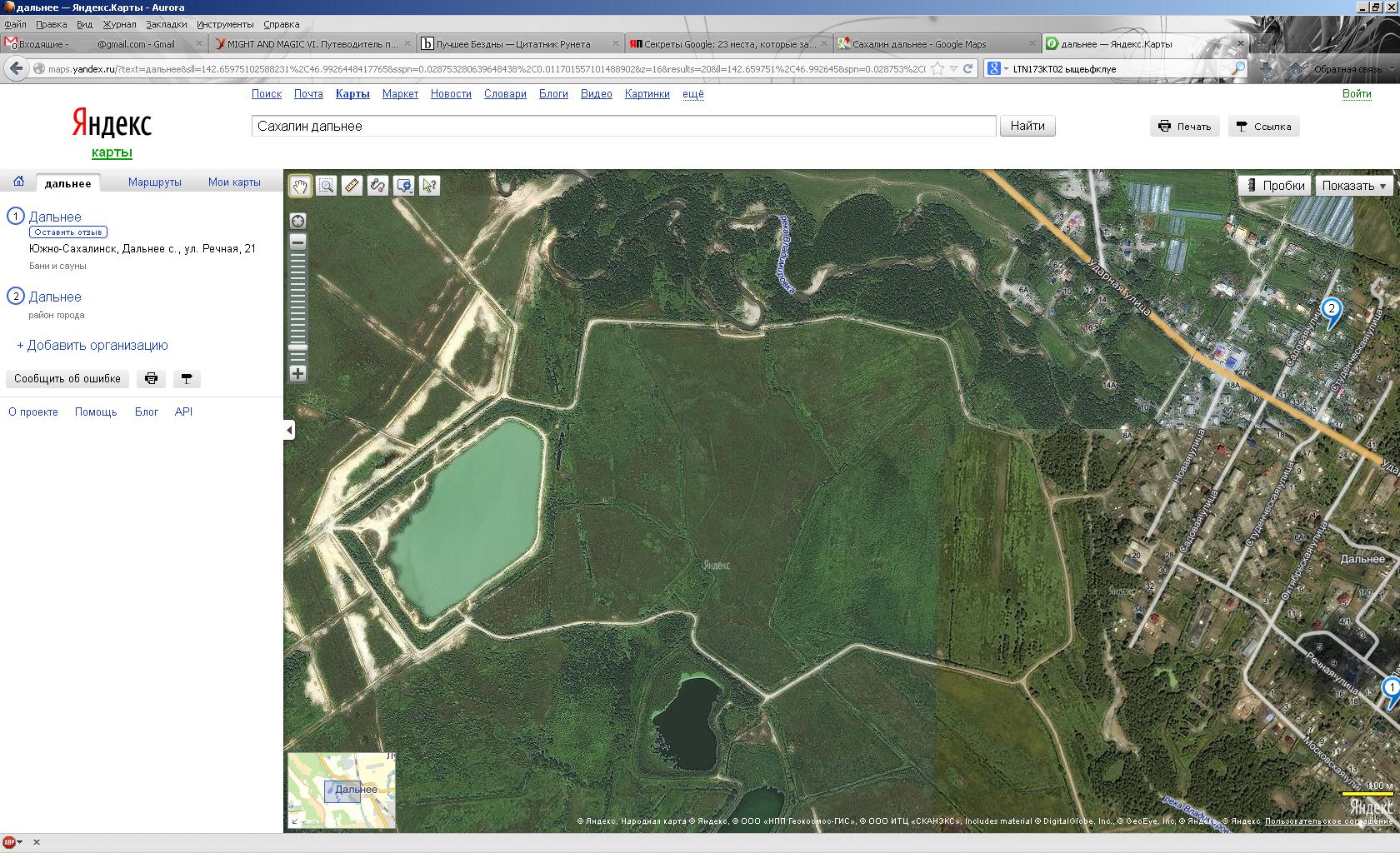
Task: Collapse the left sidebar panel arrow
Action: pyautogui.click(x=289, y=430)
